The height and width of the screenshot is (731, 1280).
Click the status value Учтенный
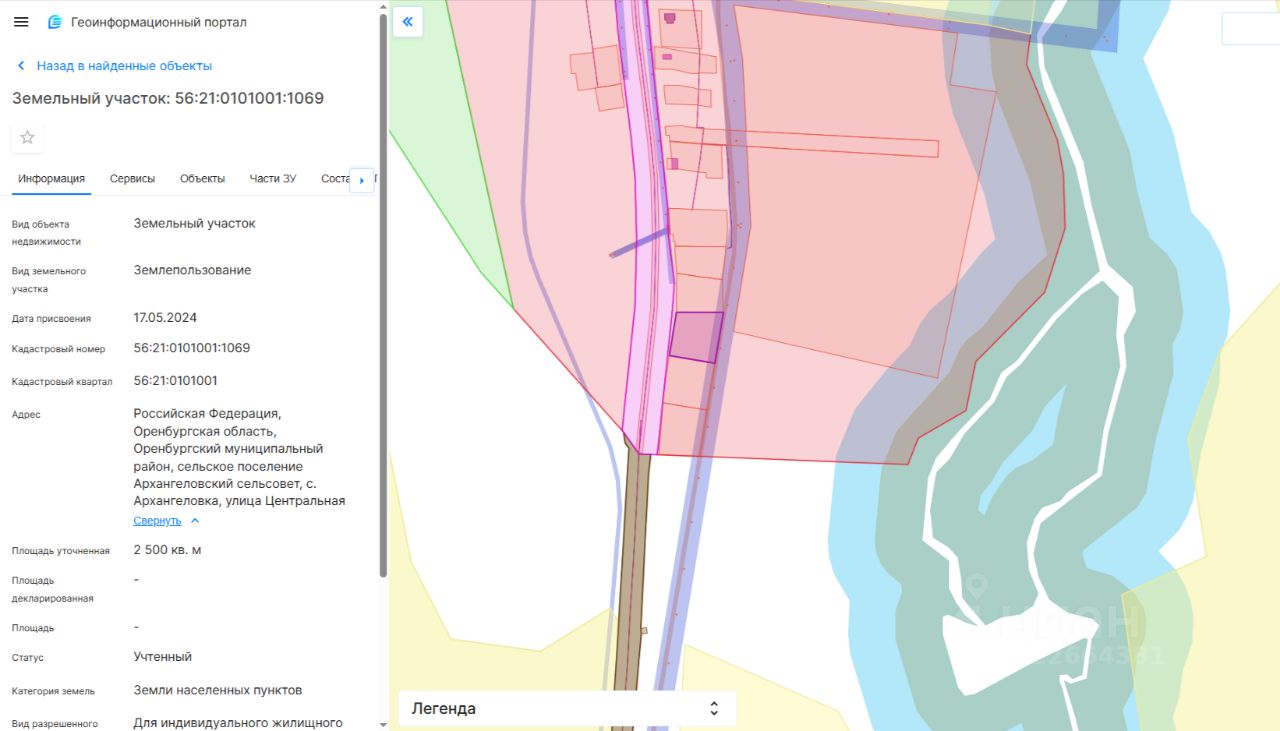[x=163, y=657]
